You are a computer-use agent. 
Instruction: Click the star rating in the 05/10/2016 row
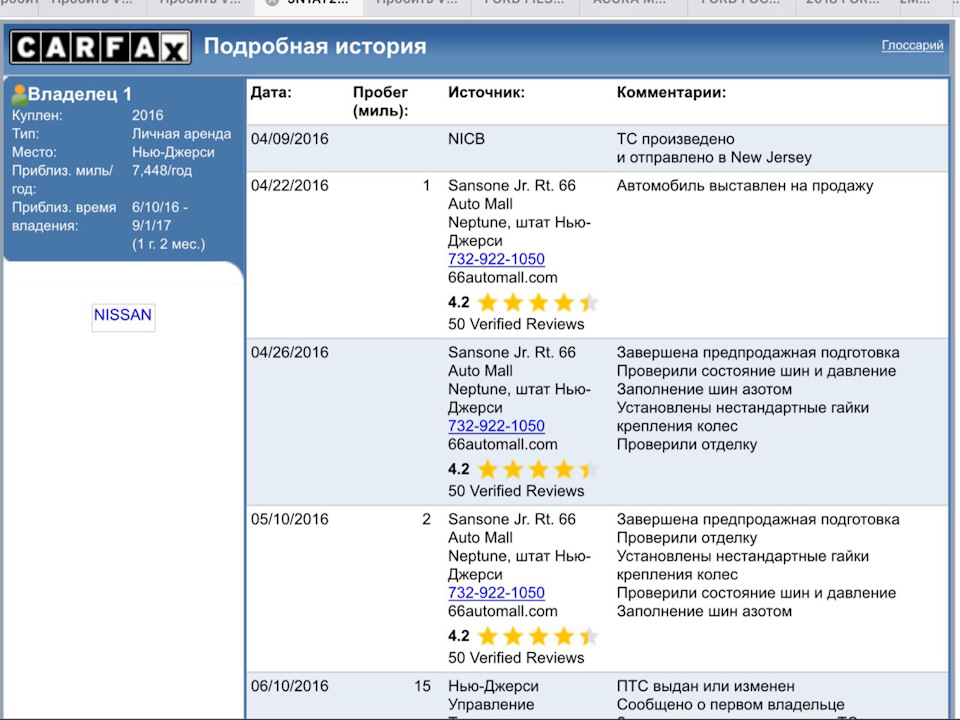coord(538,637)
